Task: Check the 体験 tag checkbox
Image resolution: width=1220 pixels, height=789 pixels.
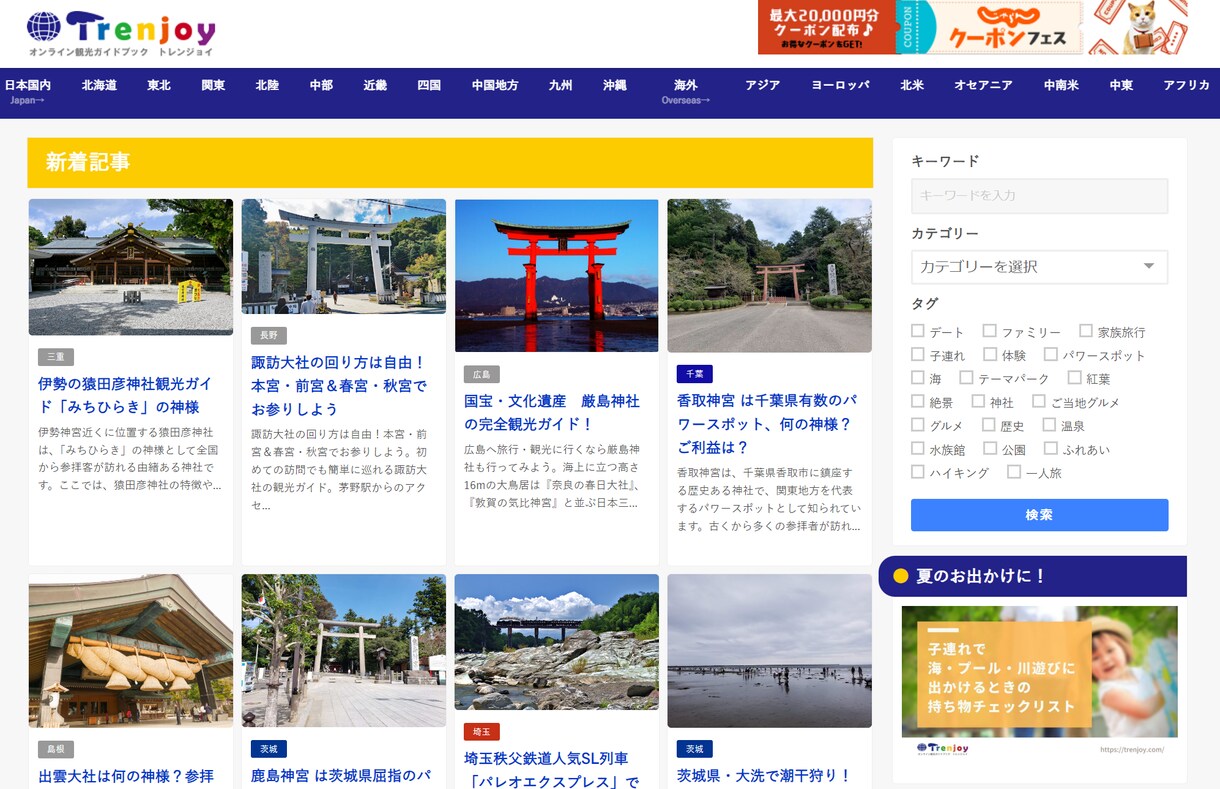Action: click(x=990, y=354)
